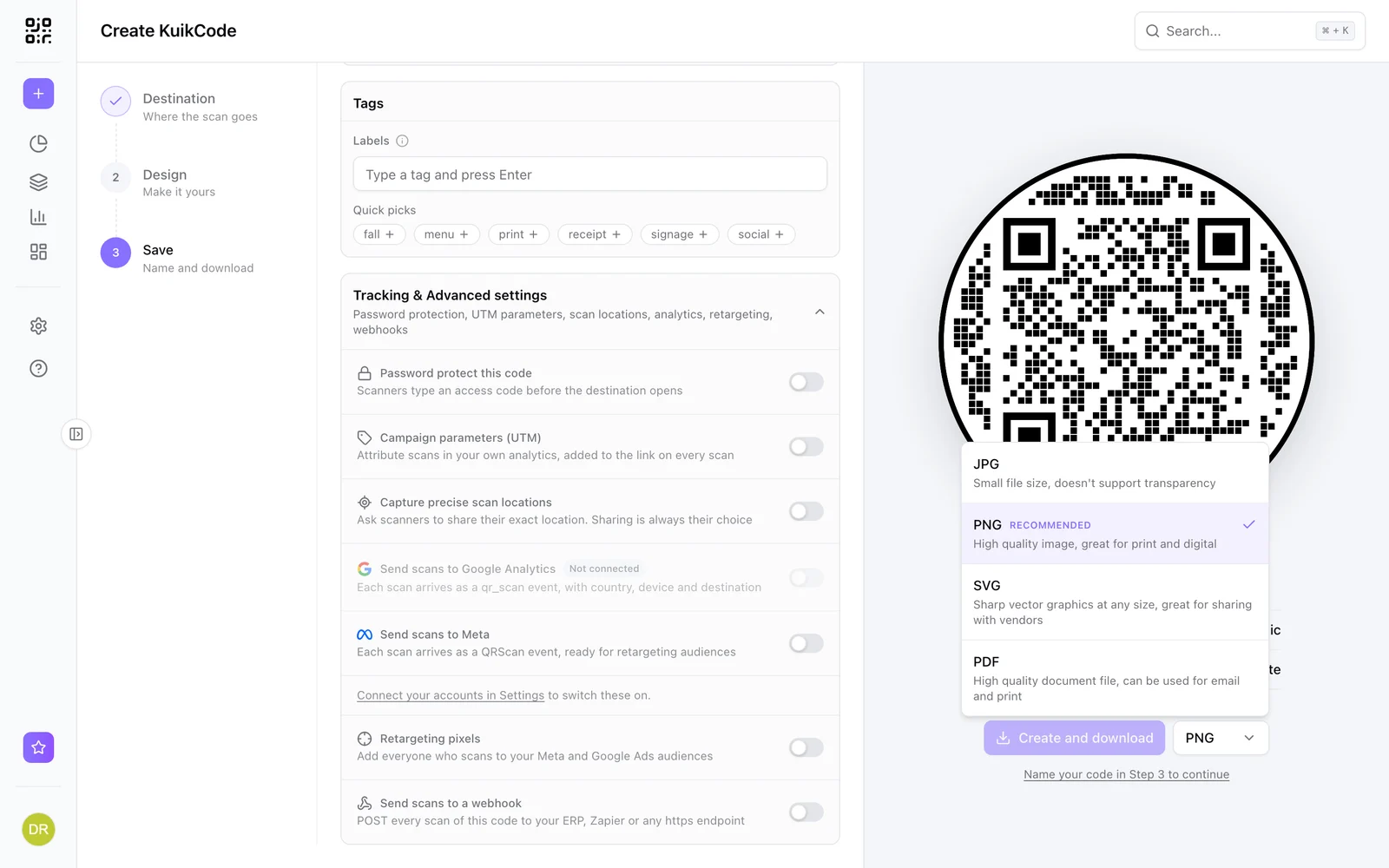Click the Not connected badge
1389x868 pixels.
click(604, 569)
